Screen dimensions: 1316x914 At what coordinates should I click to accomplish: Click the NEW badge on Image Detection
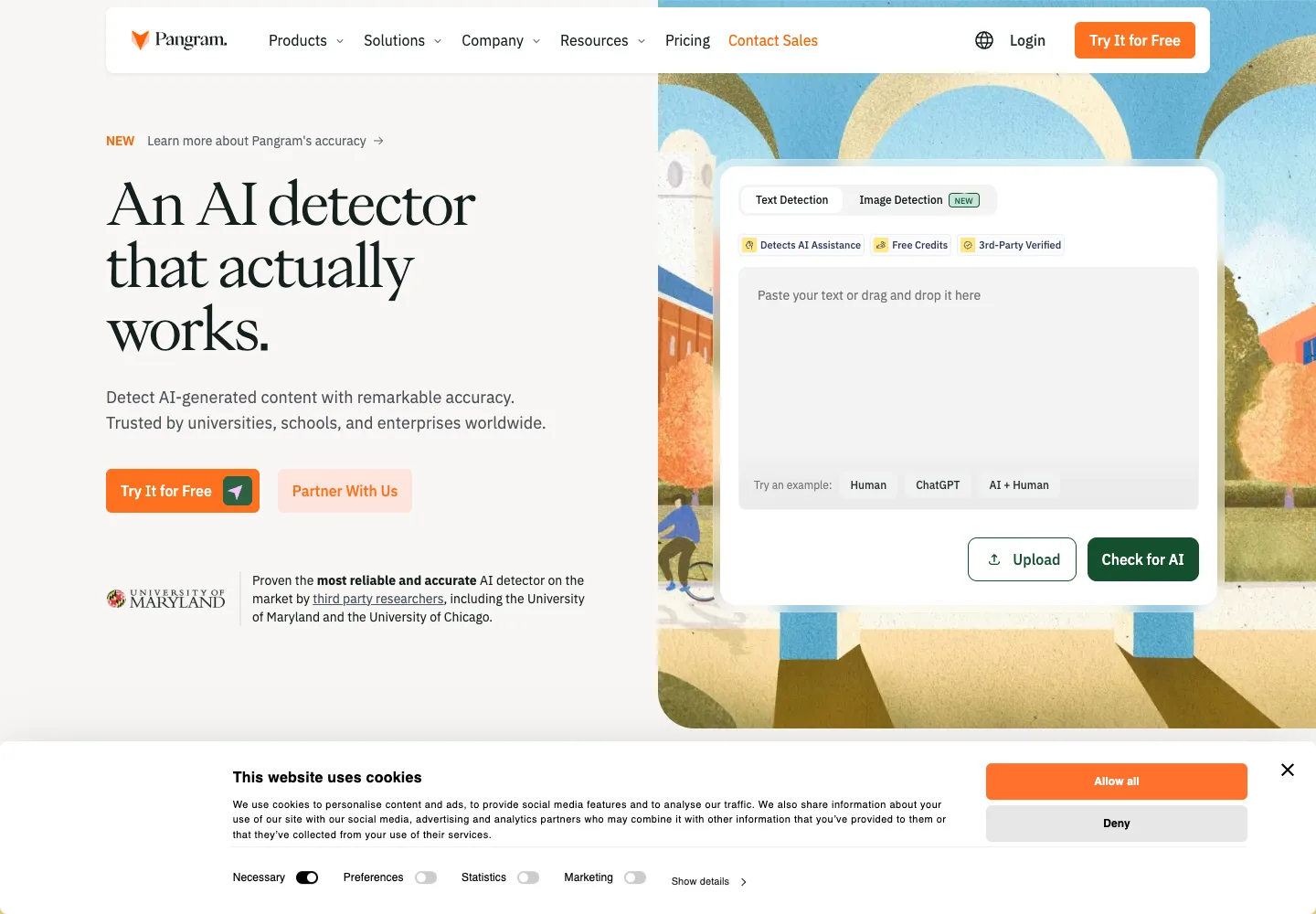[964, 200]
